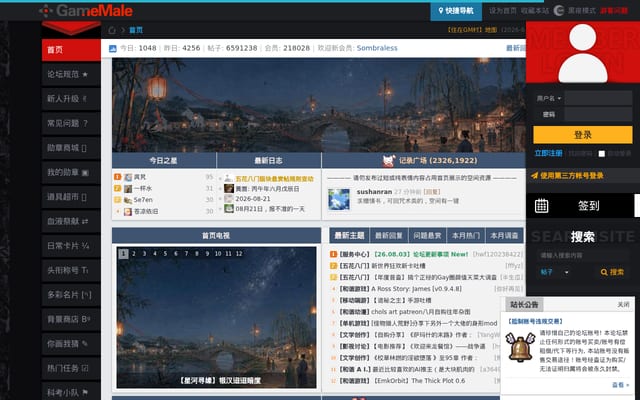Click the cat mascot icon beside 记录广场
Image resolution: width=640 pixels, height=400 pixels.
[x=388, y=161]
